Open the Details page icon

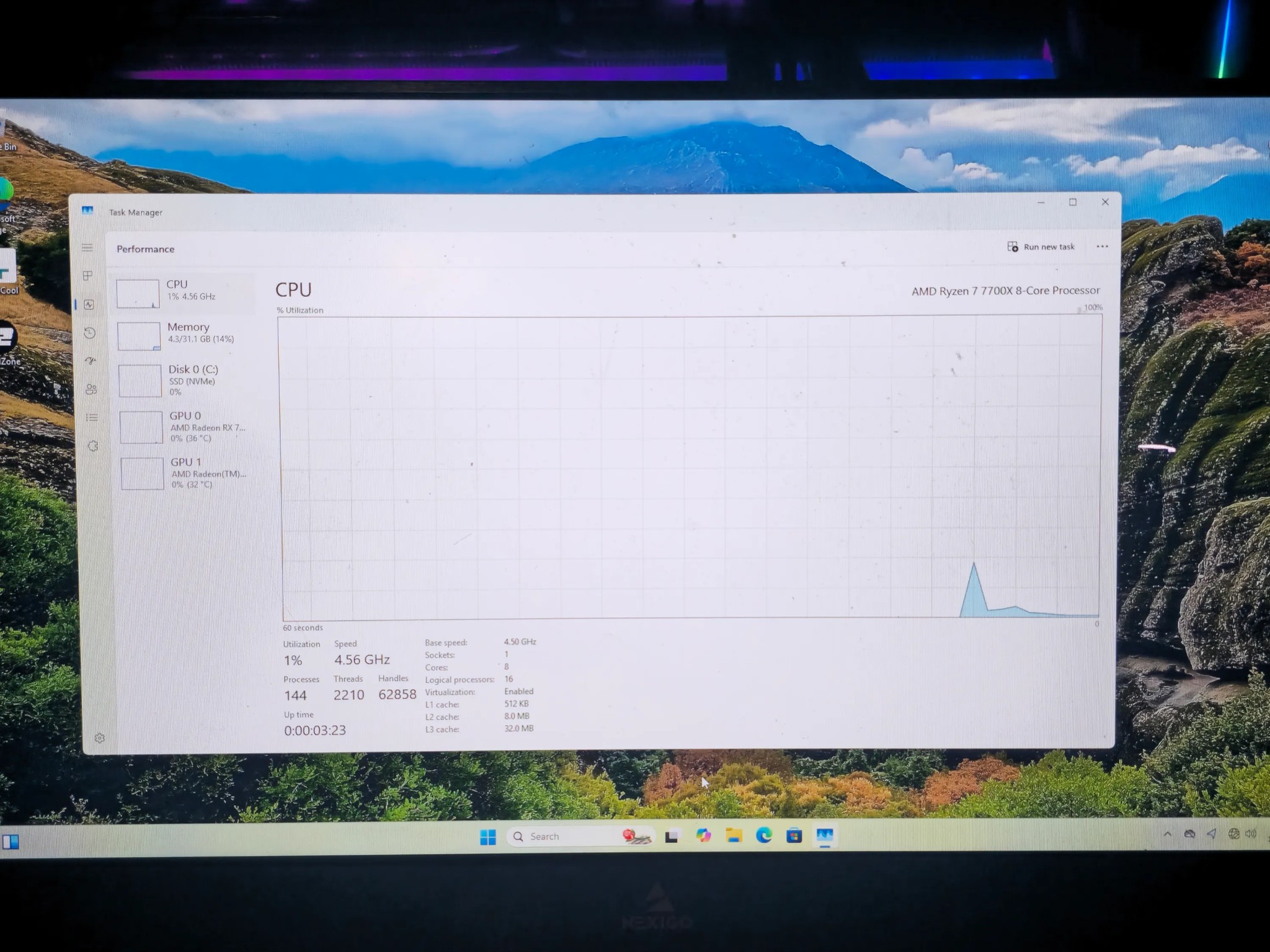click(92, 417)
